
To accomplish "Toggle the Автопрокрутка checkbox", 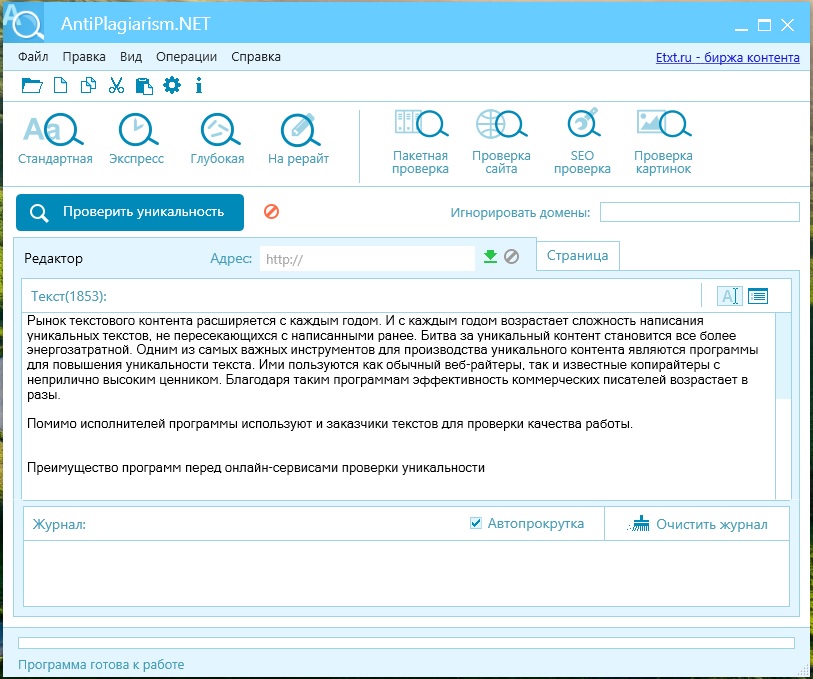I will [x=475, y=523].
